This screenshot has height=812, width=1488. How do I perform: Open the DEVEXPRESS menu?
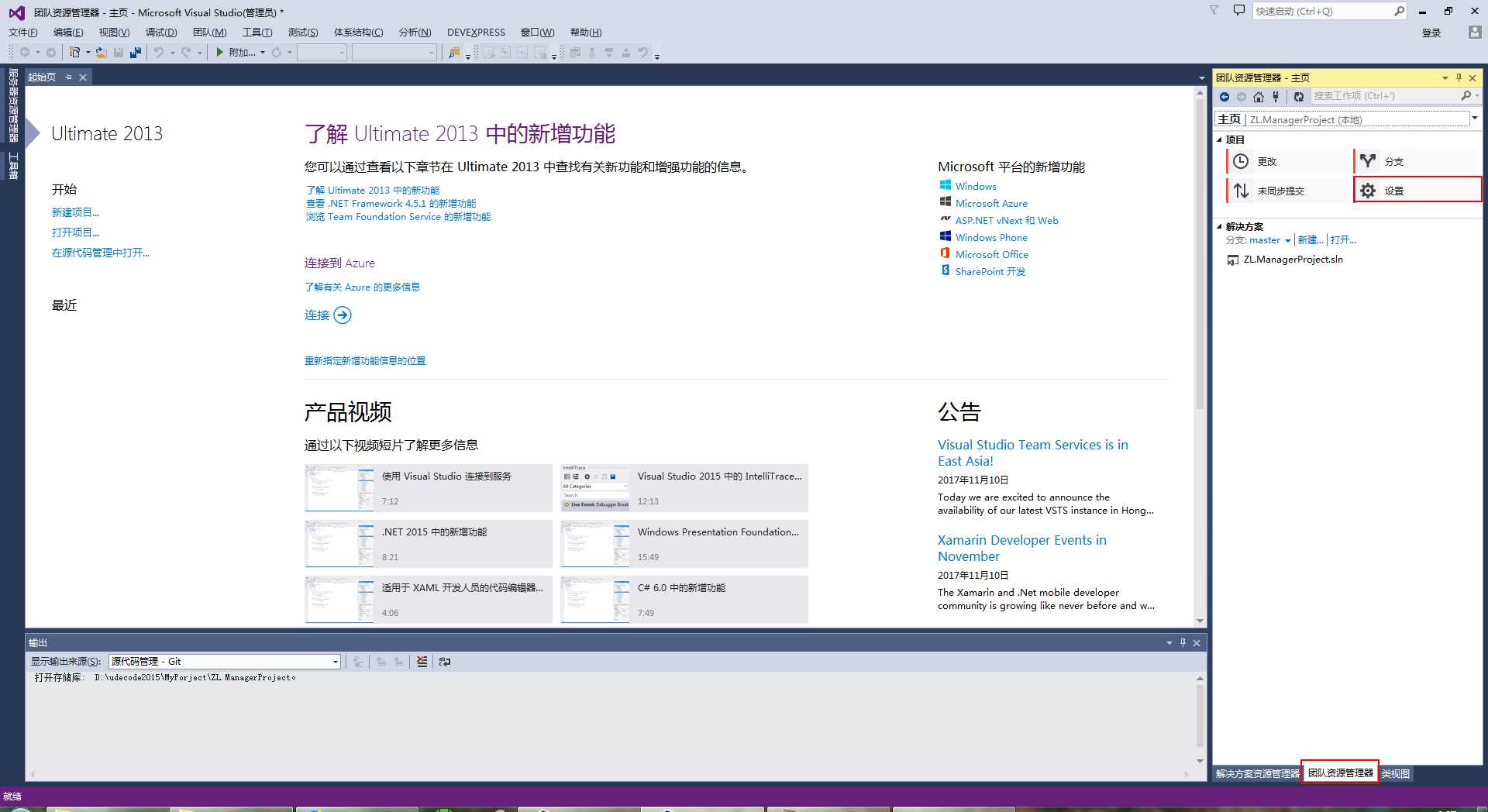point(476,33)
